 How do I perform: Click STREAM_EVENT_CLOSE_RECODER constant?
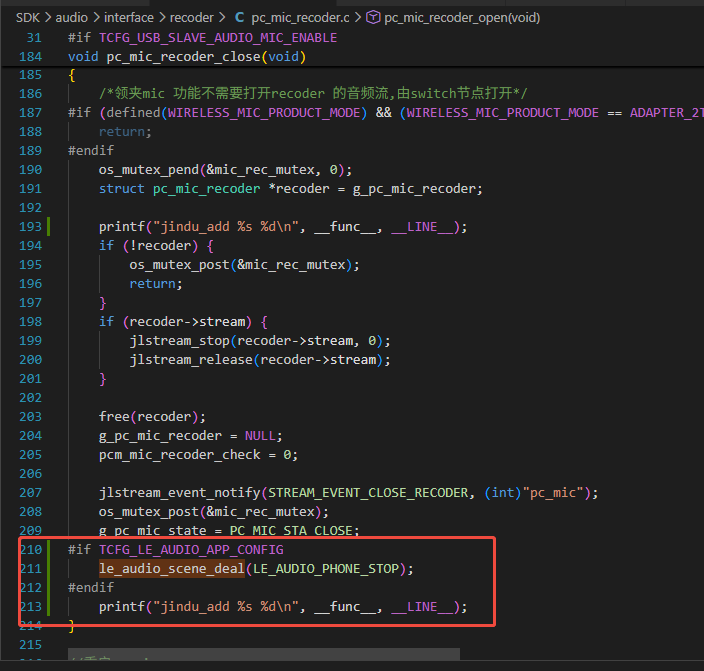pos(368,493)
